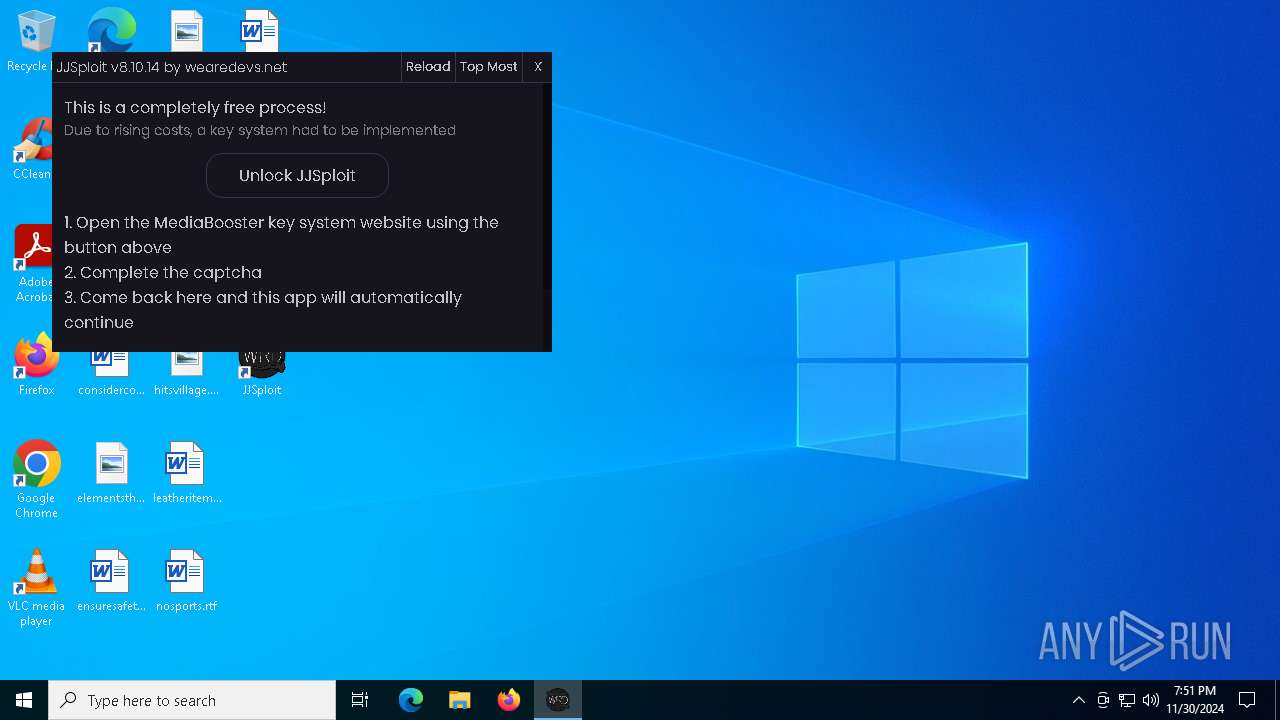The width and height of the screenshot is (1280, 720).
Task: Click the Unlock JJSploit button
Action: (297, 175)
